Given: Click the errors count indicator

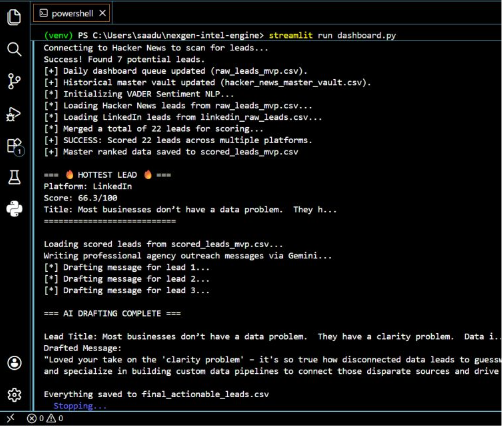Looking at the screenshot, I should tap(35, 418).
